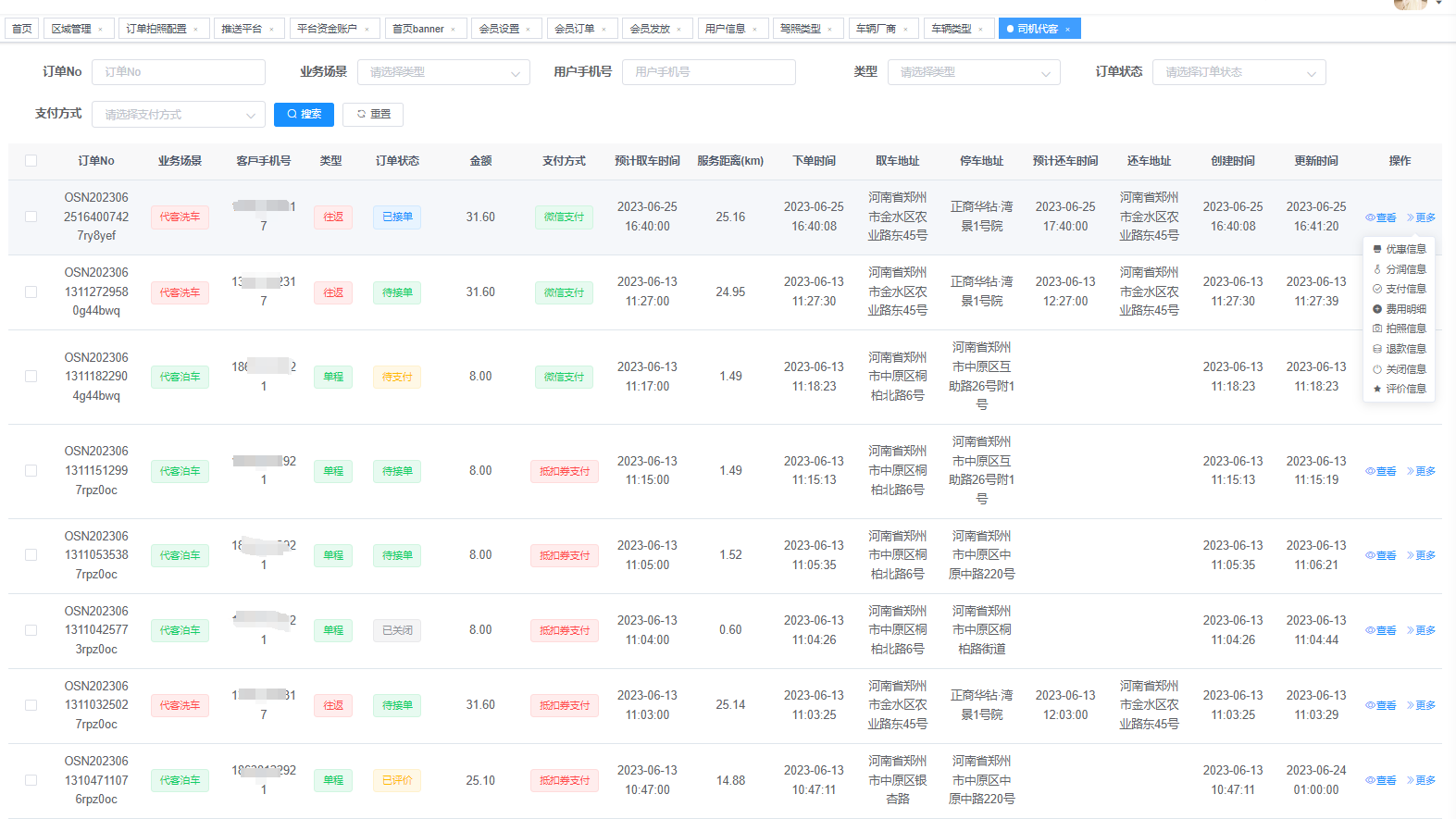Toggle the select-all checkbox in table header
This screenshot has width=1456, height=819.
click(31, 161)
